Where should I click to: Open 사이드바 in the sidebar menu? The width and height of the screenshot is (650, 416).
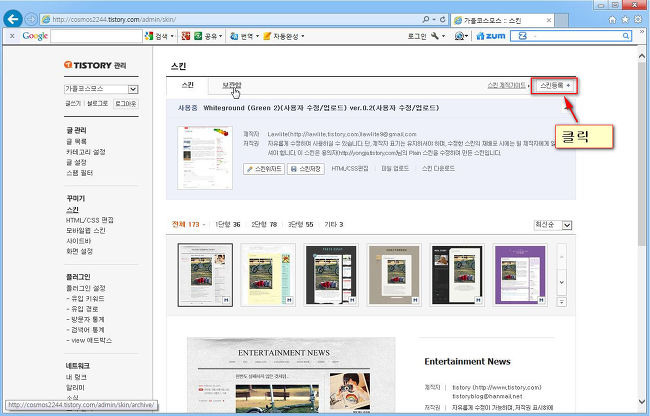78,241
